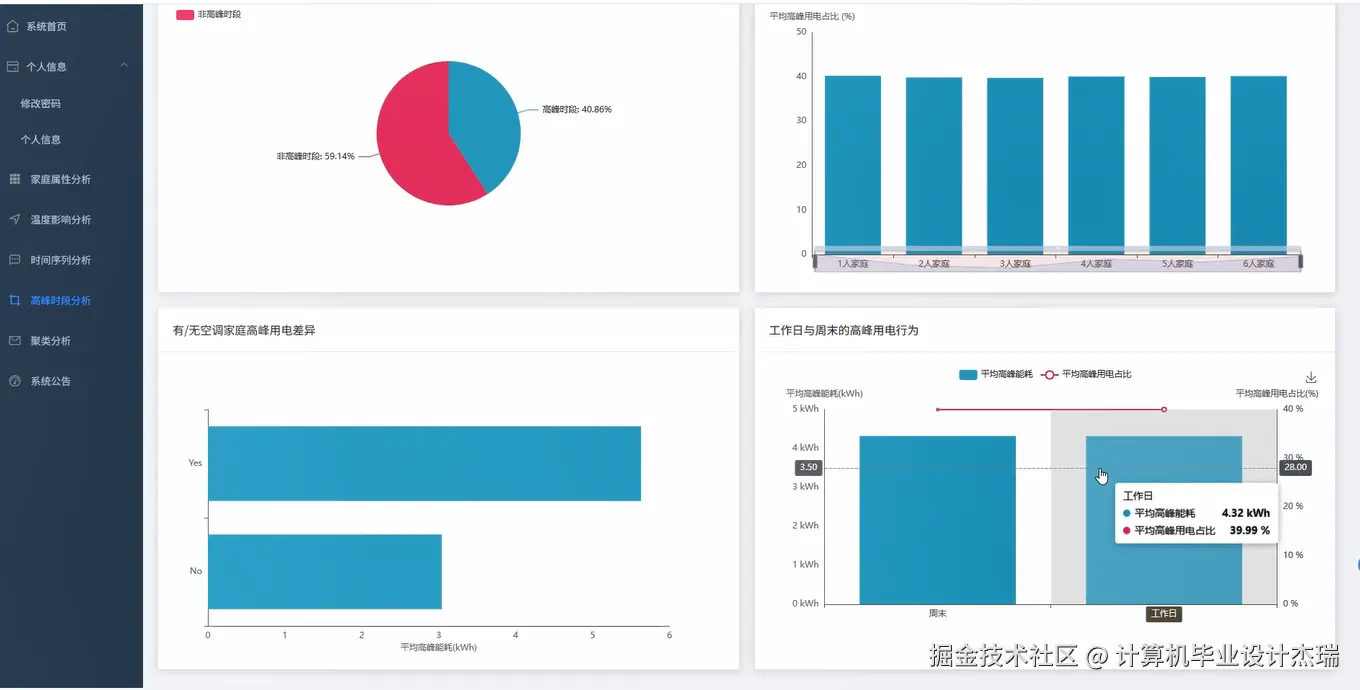Click the 高峰时段: 40.86% label

coord(577,109)
